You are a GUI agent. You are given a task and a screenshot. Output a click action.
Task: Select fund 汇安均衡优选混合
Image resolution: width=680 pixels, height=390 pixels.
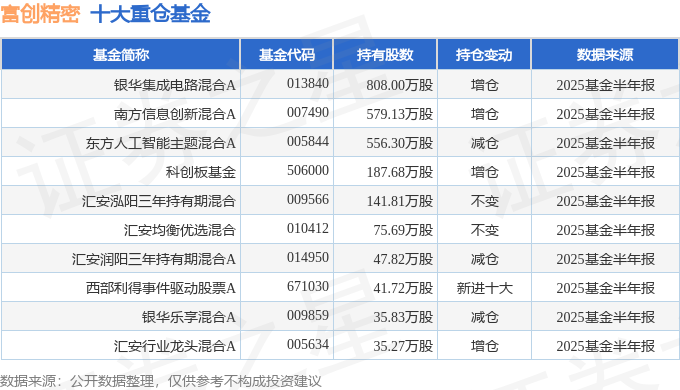pyautogui.click(x=180, y=230)
